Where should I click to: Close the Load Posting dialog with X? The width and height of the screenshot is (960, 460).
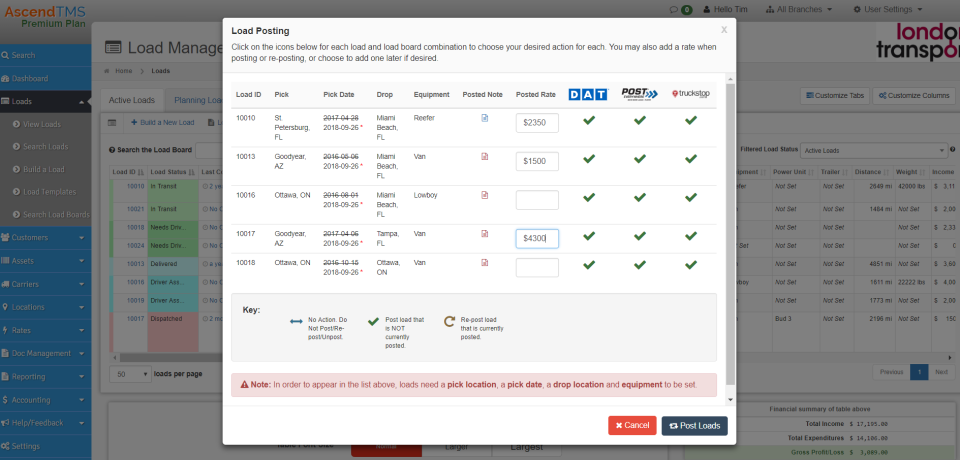(x=724, y=29)
